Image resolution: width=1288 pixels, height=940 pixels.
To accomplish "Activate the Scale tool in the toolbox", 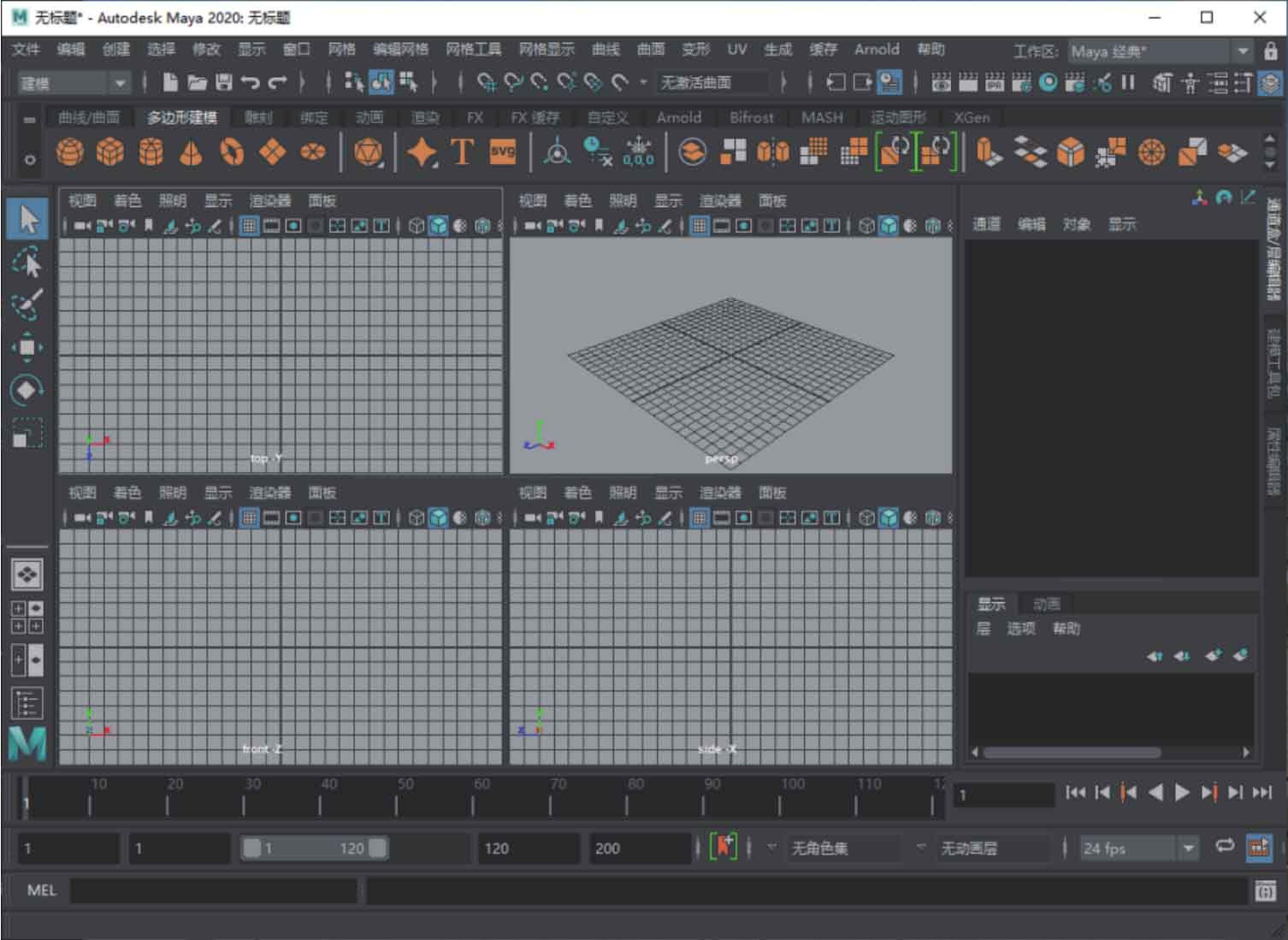I will pyautogui.click(x=27, y=434).
